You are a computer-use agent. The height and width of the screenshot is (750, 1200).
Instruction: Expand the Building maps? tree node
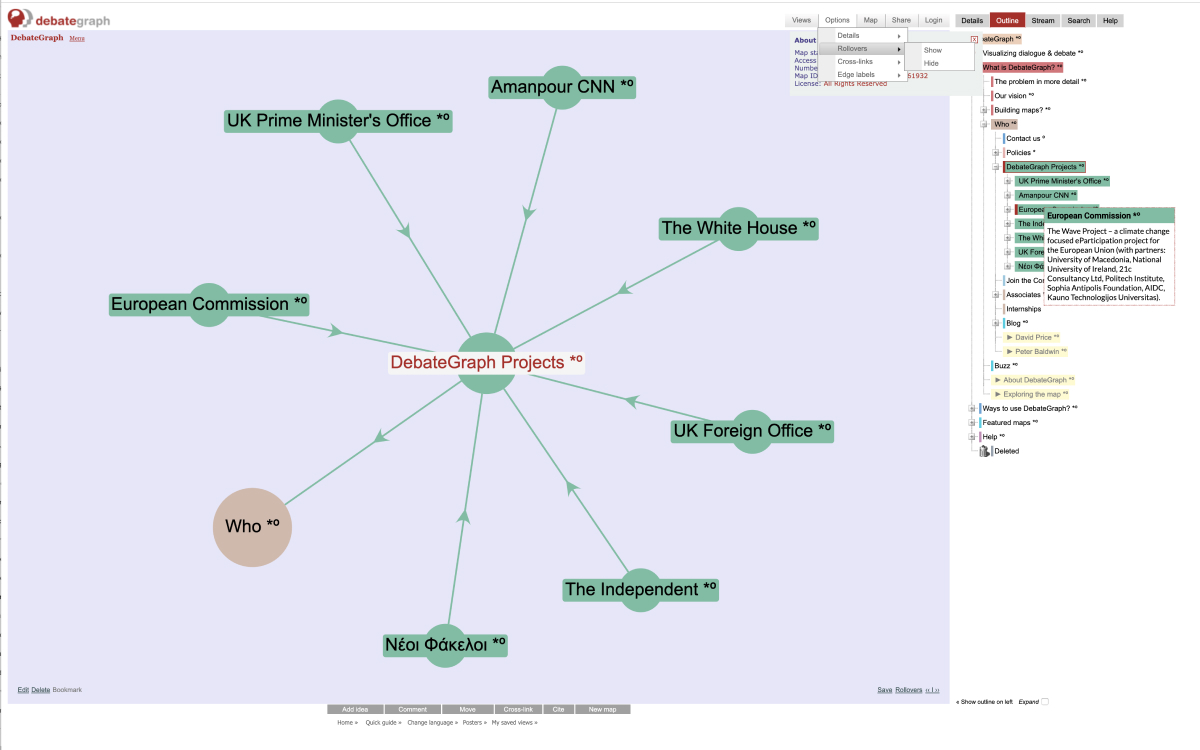(985, 110)
